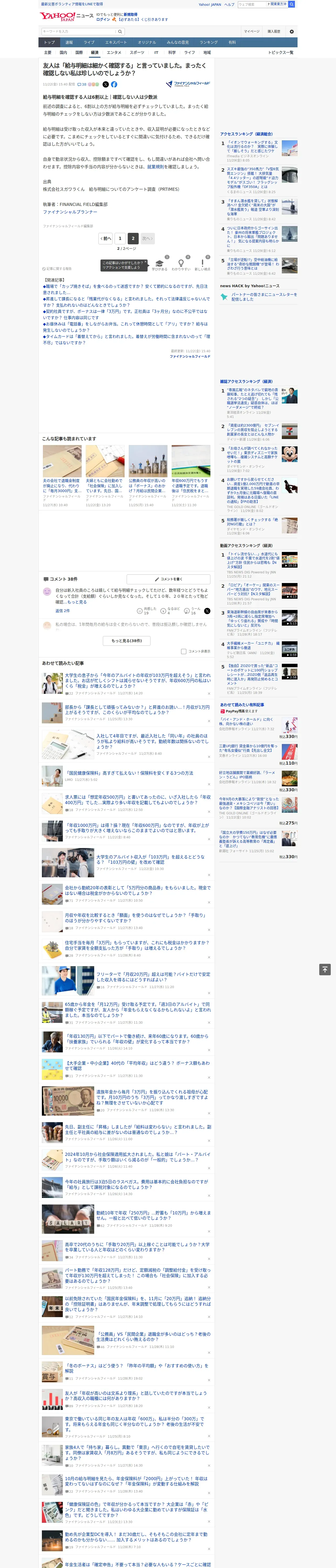The height and width of the screenshot is (1568, 336).
Task: Open the 購入履歴 link
Action: coord(274,31)
